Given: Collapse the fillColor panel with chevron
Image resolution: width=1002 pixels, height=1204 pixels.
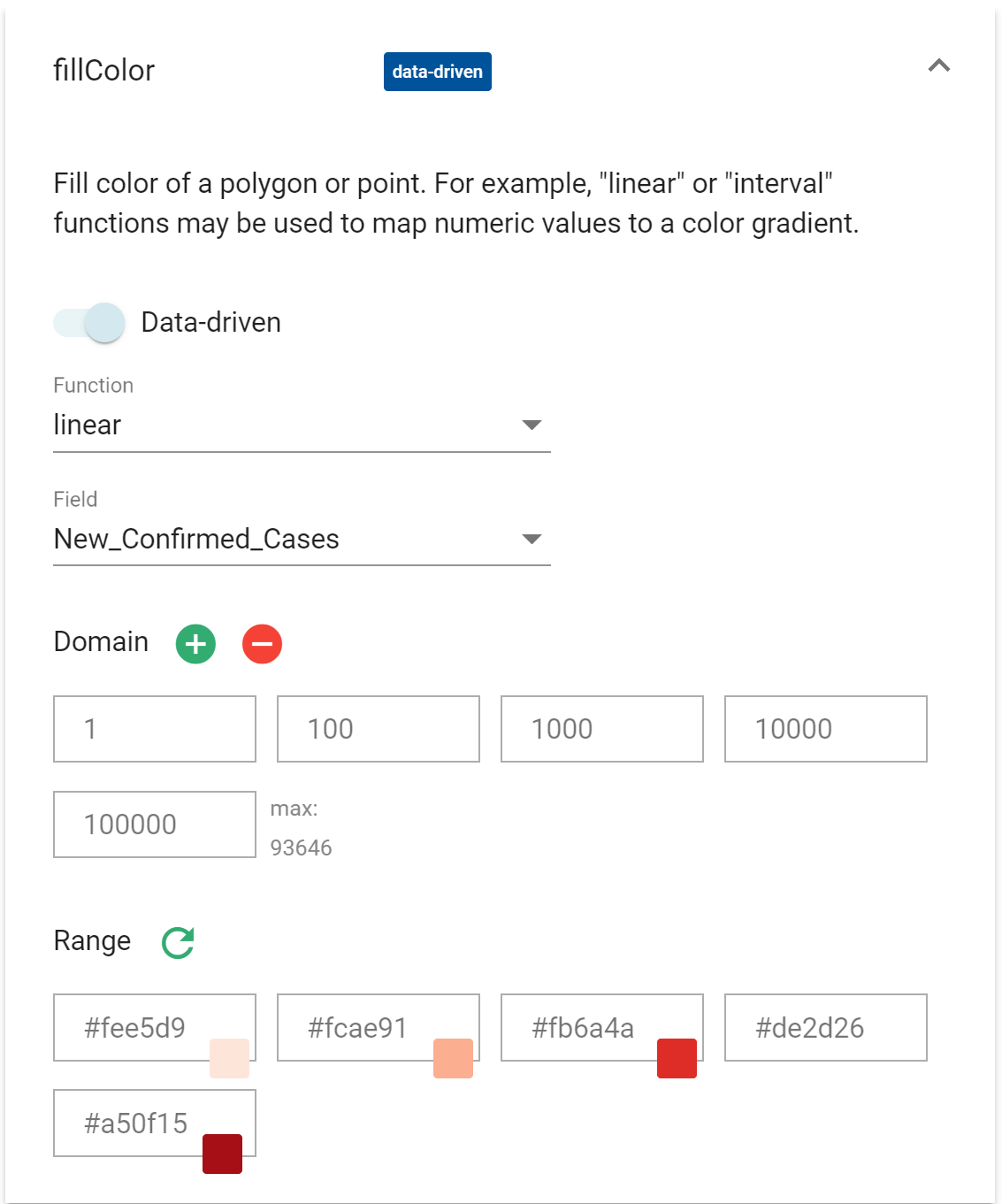Looking at the screenshot, I should click(938, 65).
